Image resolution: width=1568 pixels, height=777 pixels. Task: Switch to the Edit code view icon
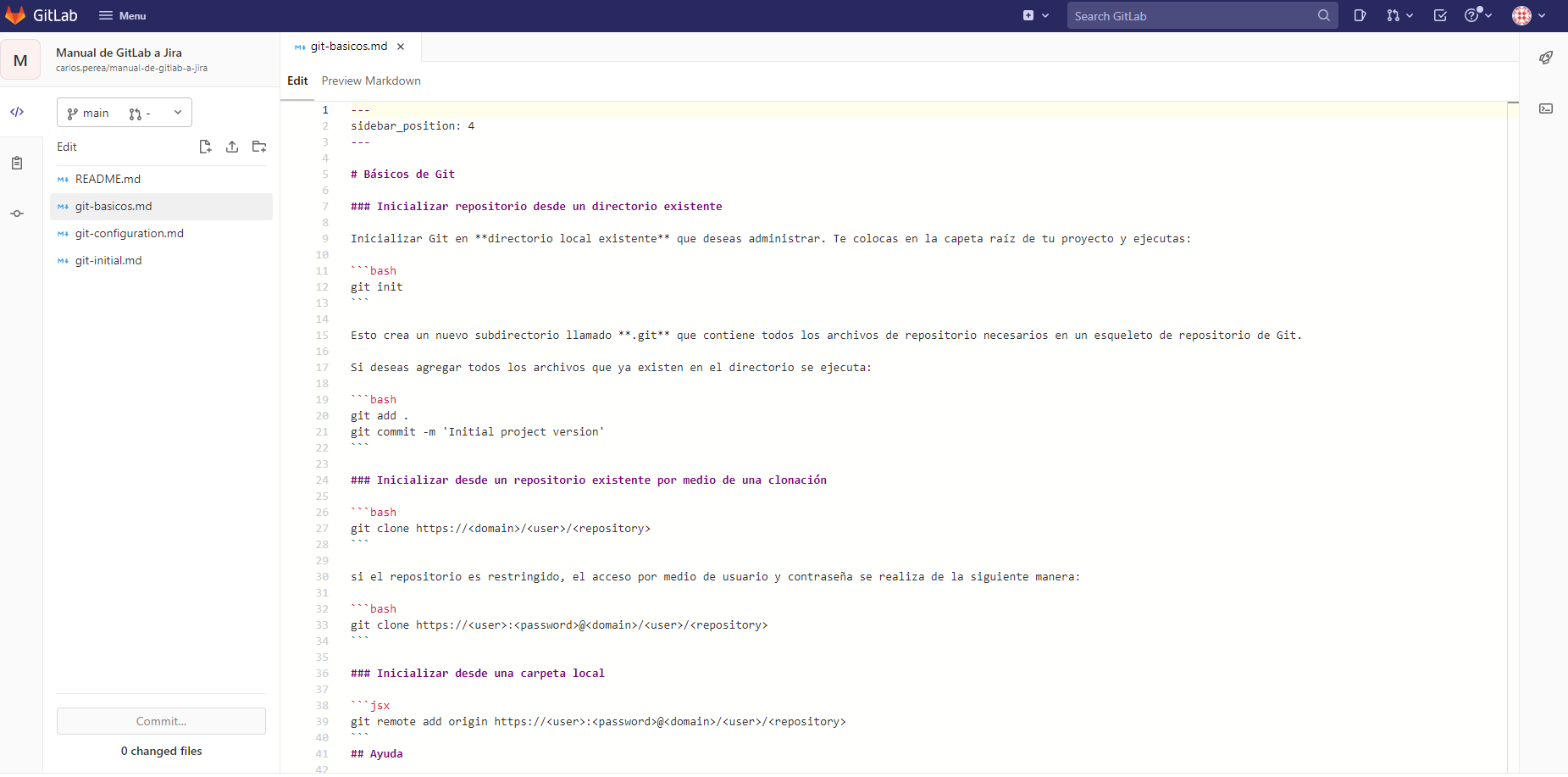click(x=17, y=112)
